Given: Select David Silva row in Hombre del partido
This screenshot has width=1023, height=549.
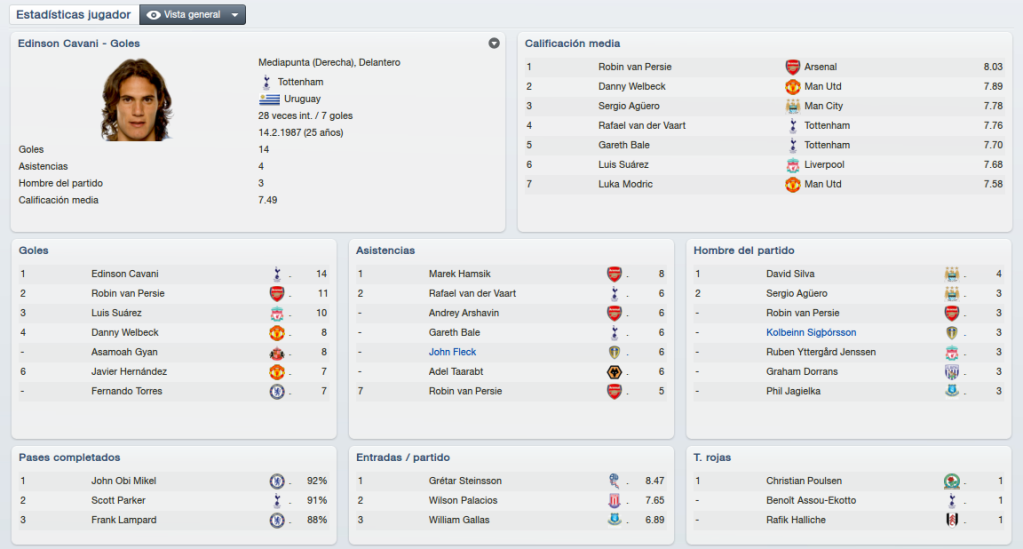Looking at the screenshot, I should point(849,274).
